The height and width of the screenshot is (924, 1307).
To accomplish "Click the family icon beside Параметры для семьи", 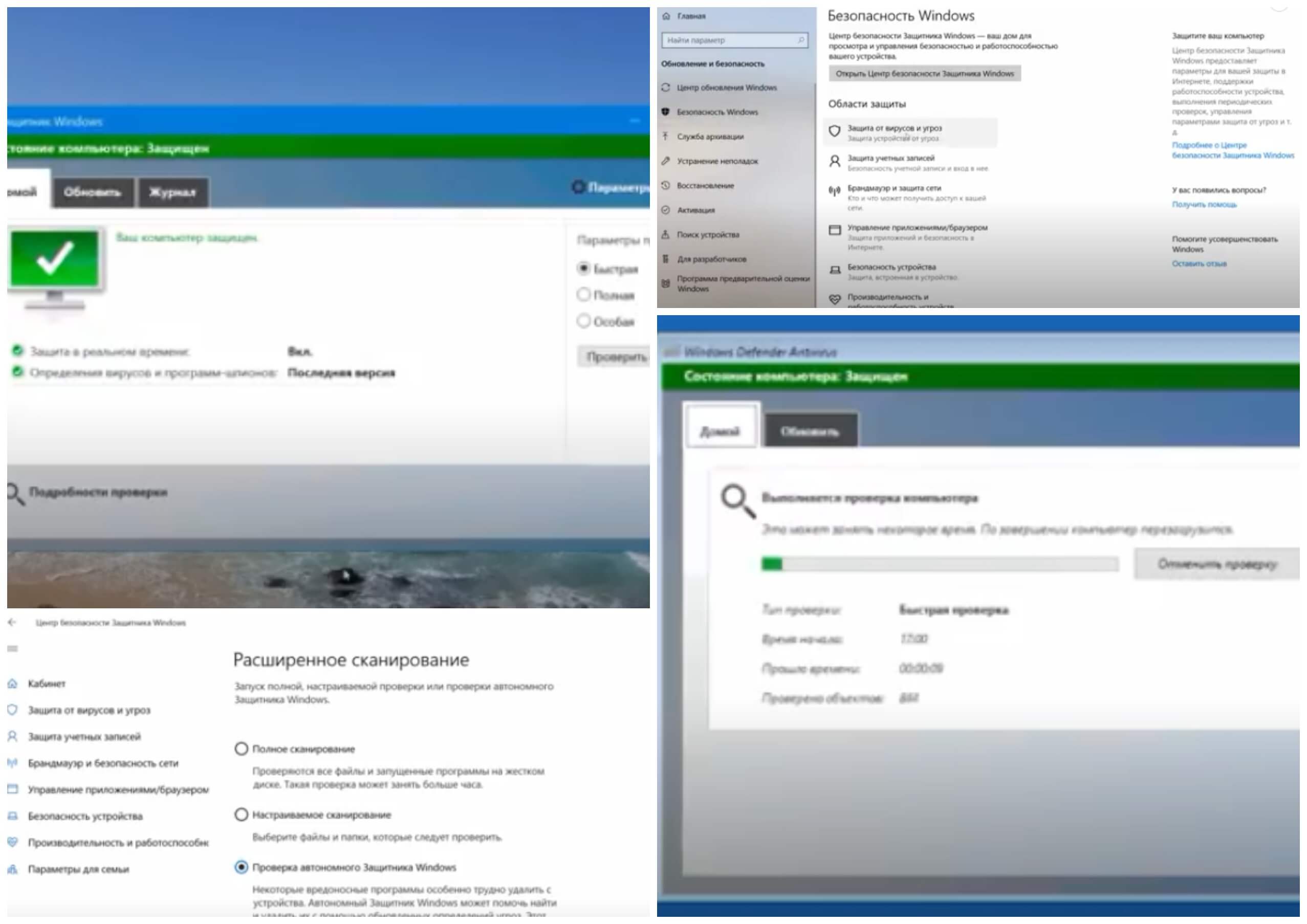I will click(x=12, y=869).
